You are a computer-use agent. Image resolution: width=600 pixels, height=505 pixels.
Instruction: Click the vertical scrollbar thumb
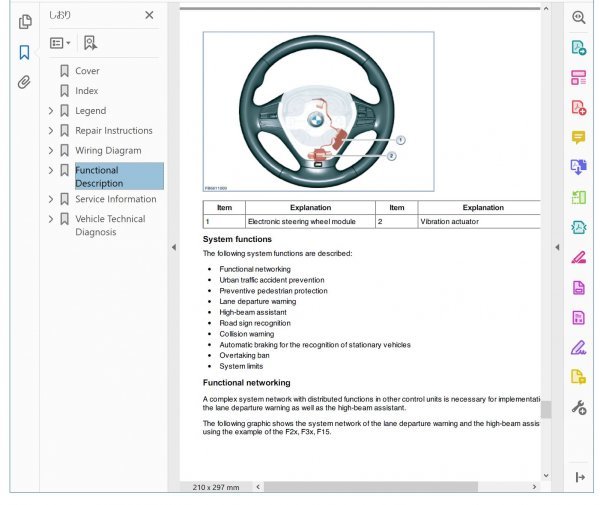pyautogui.click(x=546, y=410)
